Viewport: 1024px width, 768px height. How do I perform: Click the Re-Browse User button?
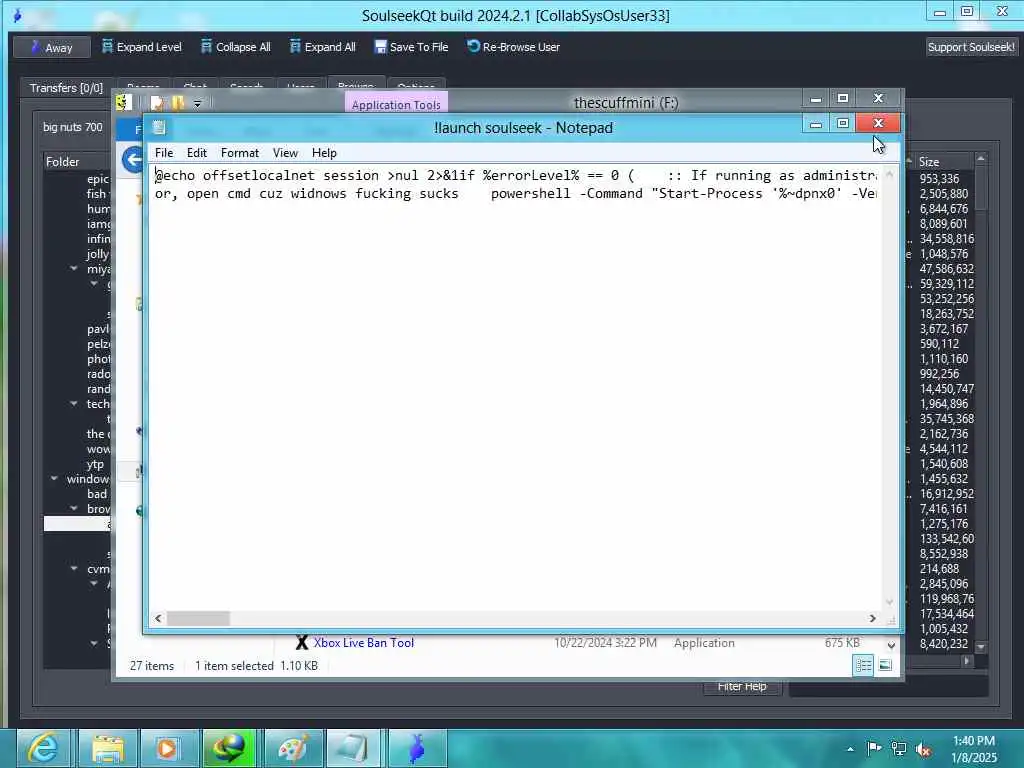513,47
